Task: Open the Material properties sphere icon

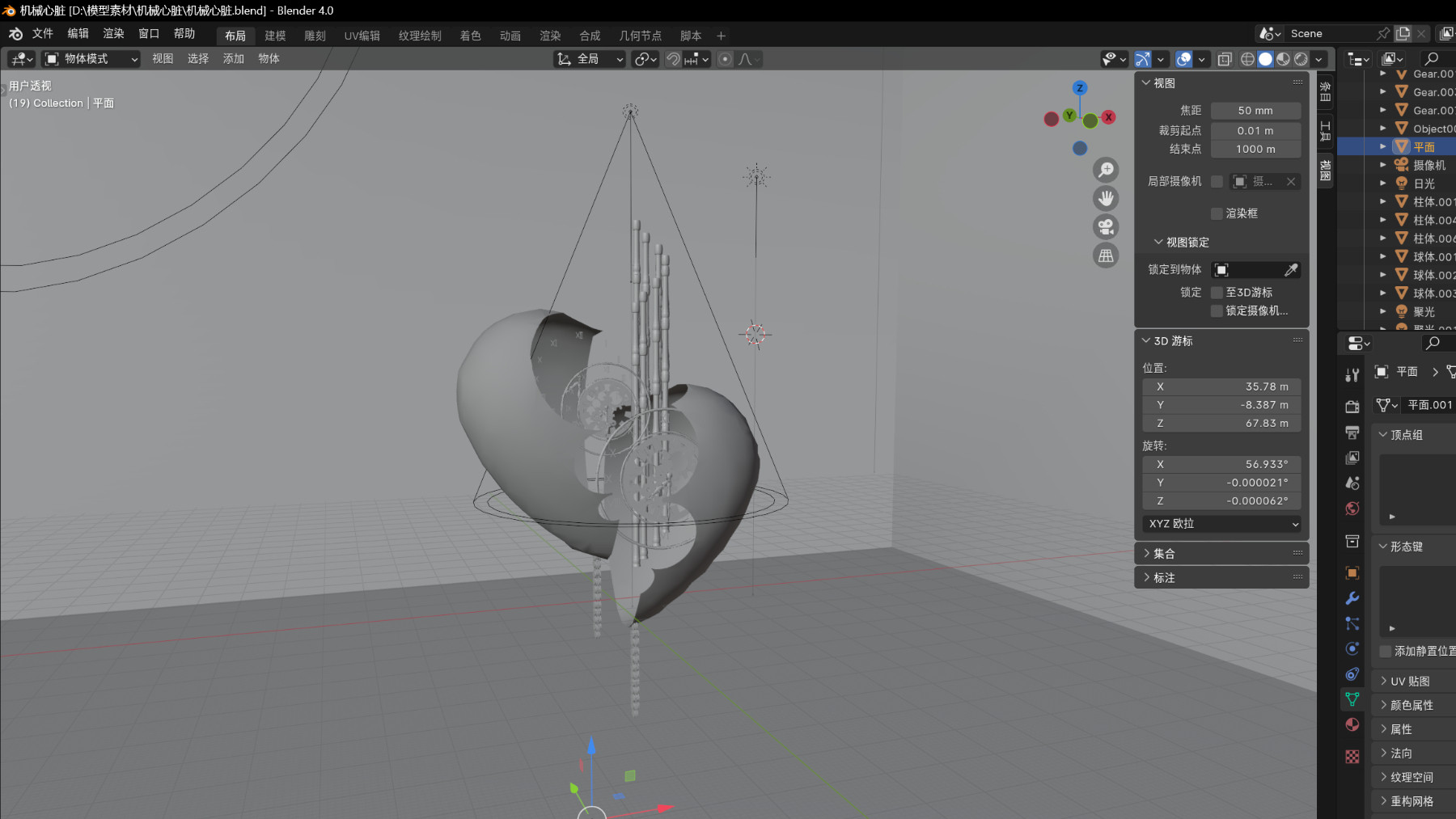Action: coord(1352,724)
